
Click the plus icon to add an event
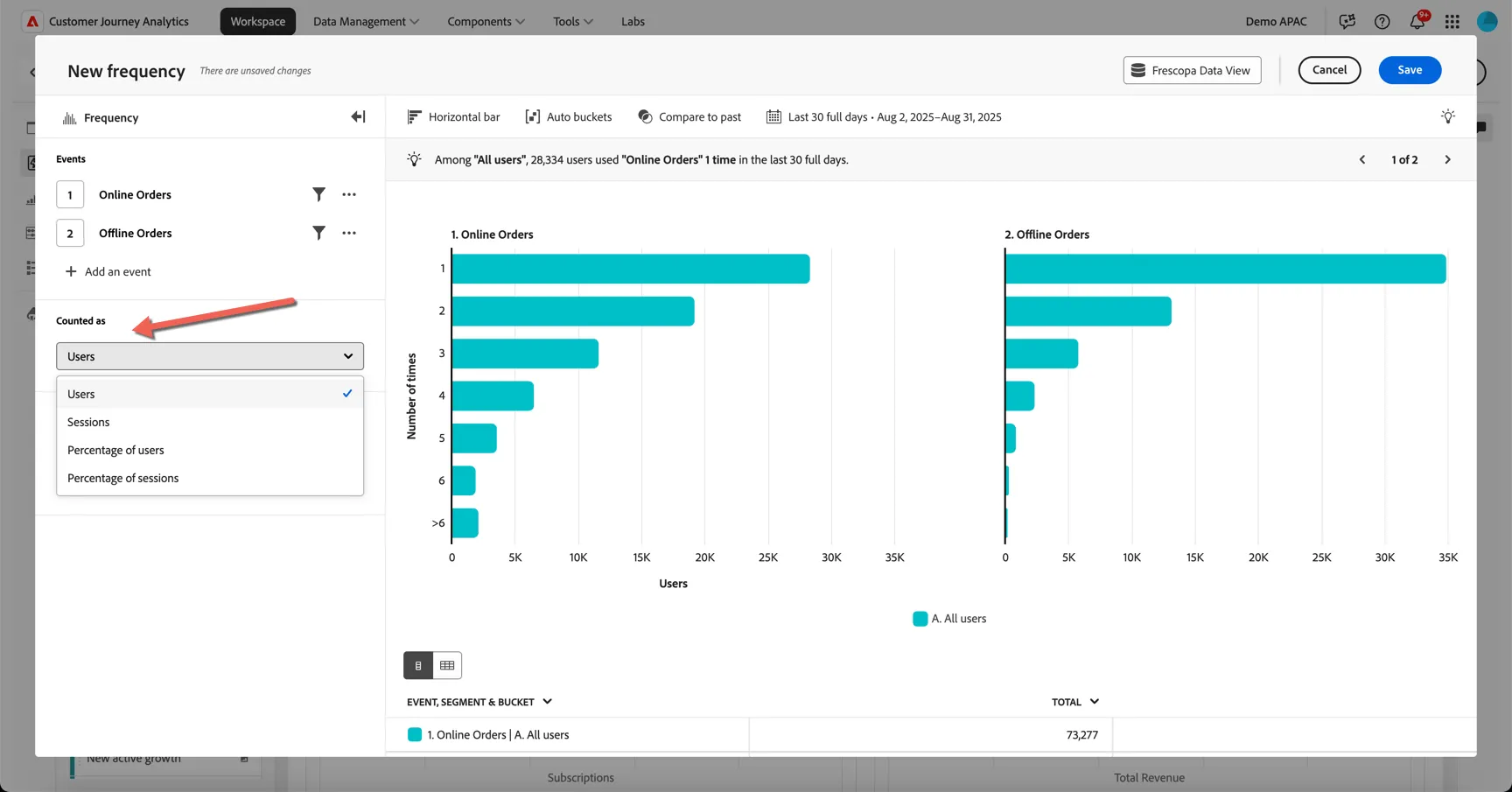click(x=71, y=271)
